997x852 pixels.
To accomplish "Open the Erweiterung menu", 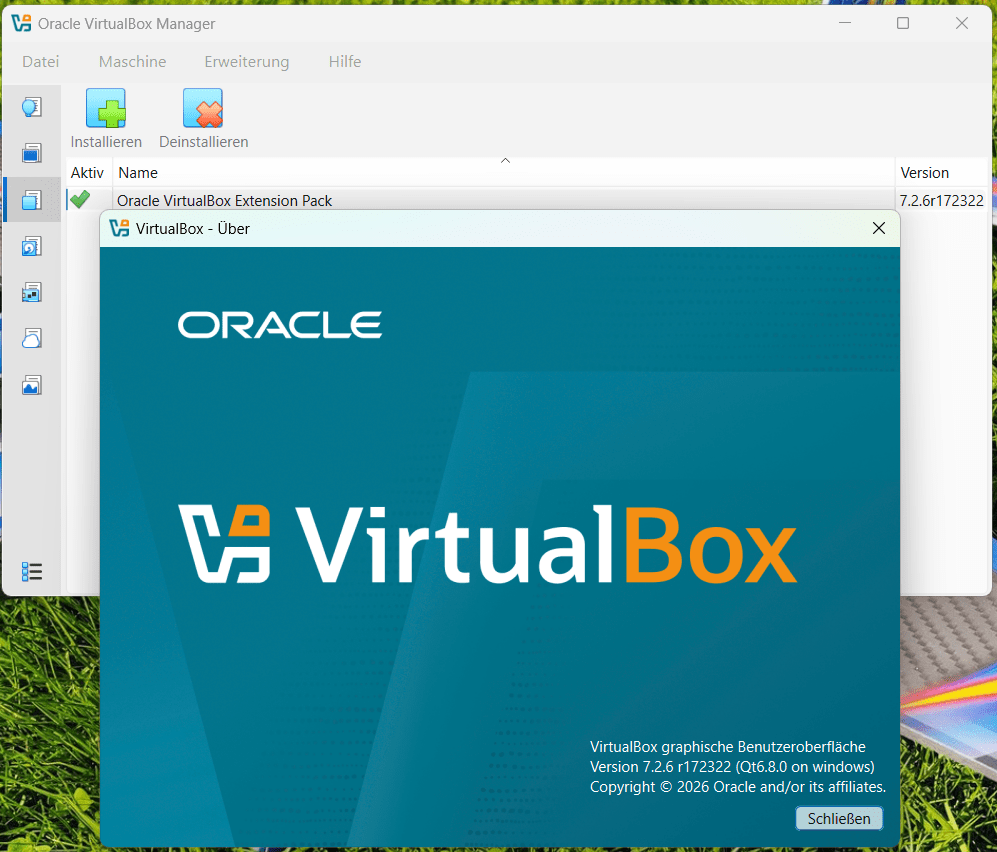I will tap(247, 62).
